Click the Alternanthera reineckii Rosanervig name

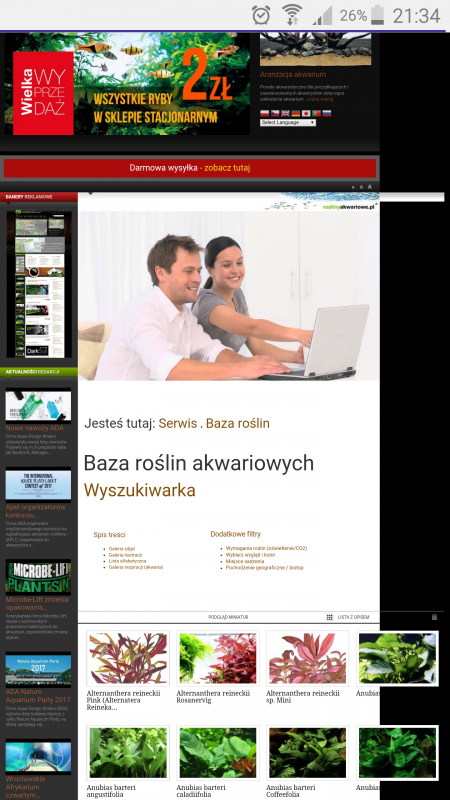(x=213, y=696)
